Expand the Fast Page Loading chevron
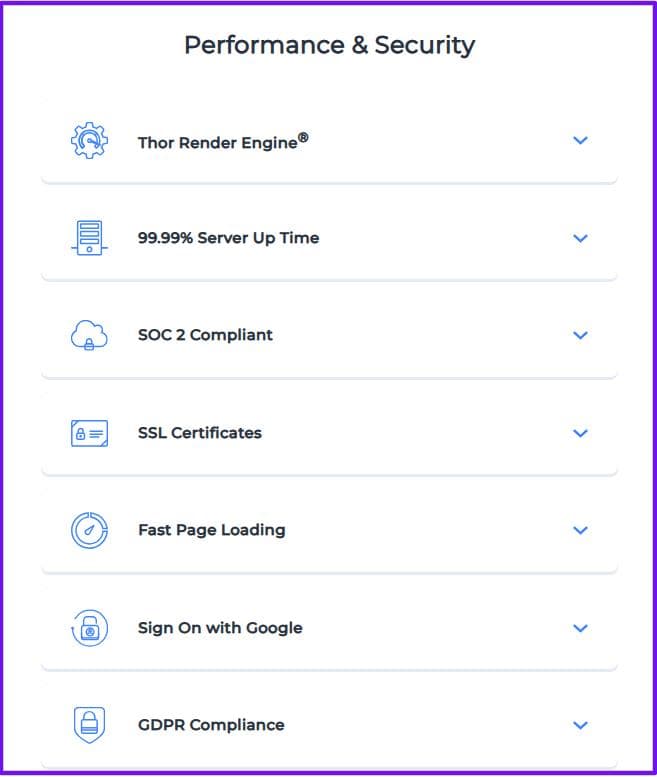This screenshot has height=777, width=657. [580, 530]
